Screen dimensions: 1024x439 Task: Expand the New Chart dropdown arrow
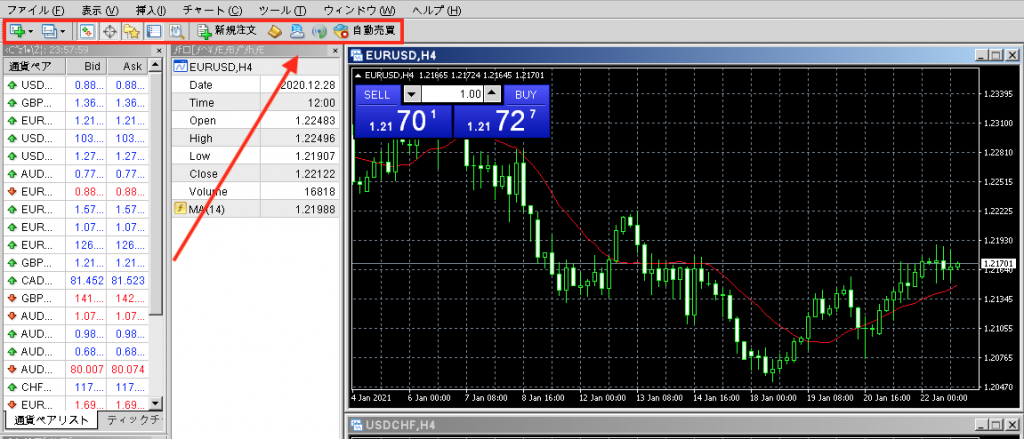coord(31,31)
